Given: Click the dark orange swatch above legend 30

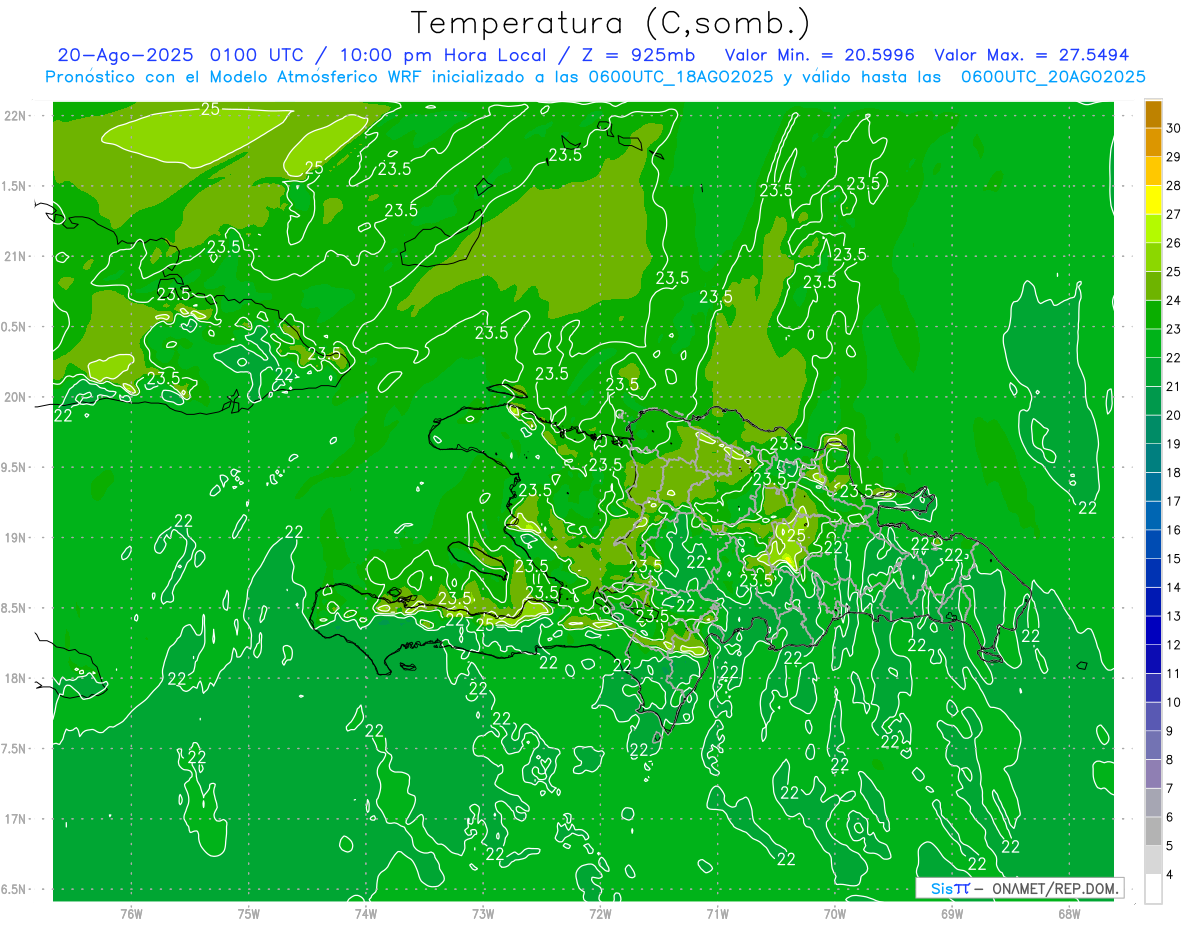Looking at the screenshot, I should [1153, 114].
